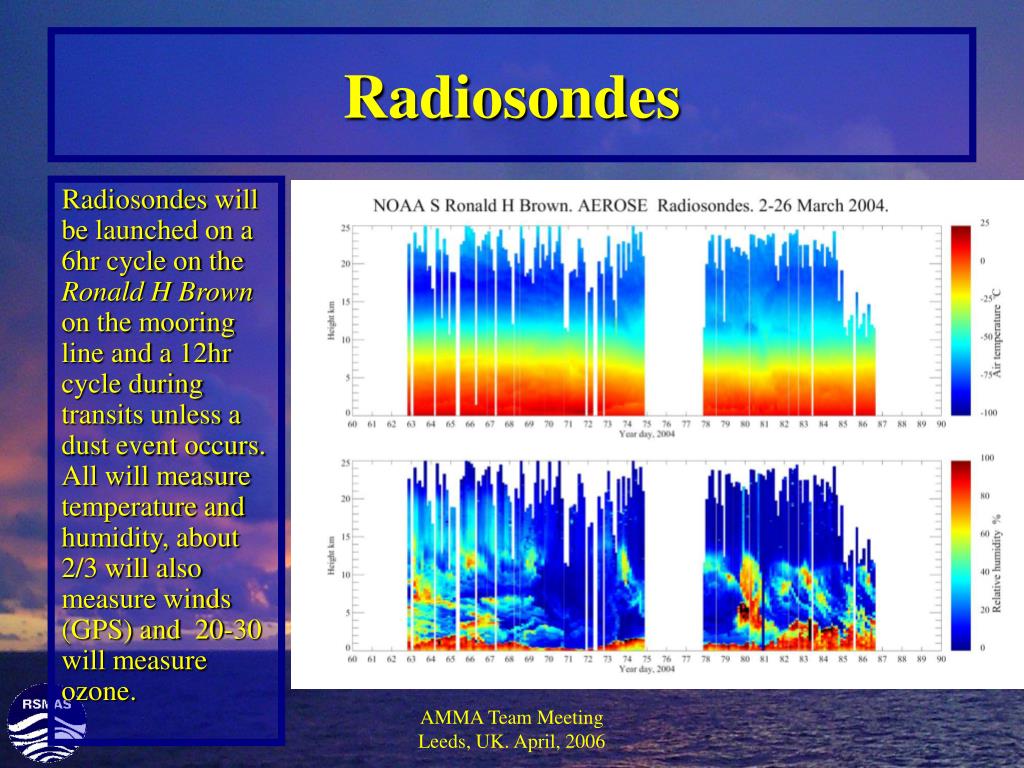Click the relative humidity color scale bar
Image resolution: width=1024 pixels, height=768 pixels.
click(961, 555)
